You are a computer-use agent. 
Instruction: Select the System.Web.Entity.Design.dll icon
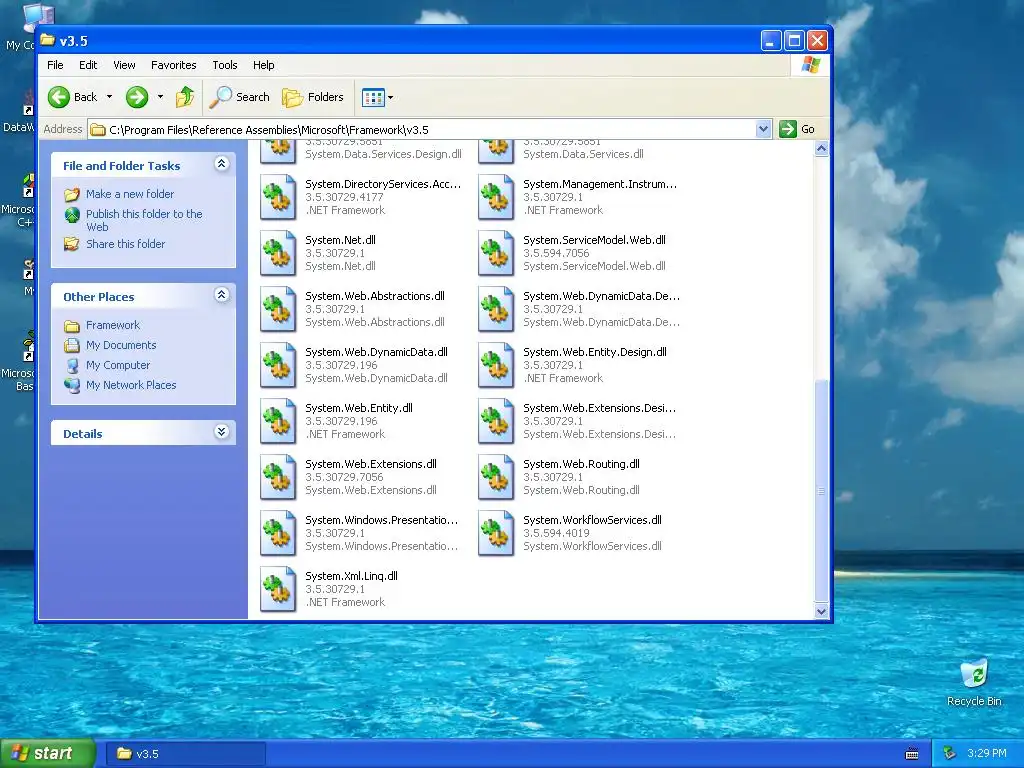point(496,365)
